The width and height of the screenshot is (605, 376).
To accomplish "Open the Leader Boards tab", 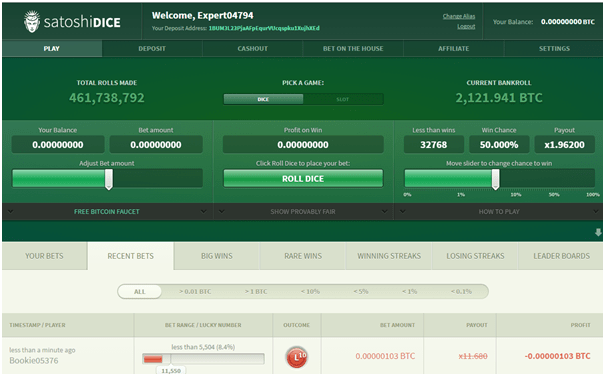I will coord(561,256).
